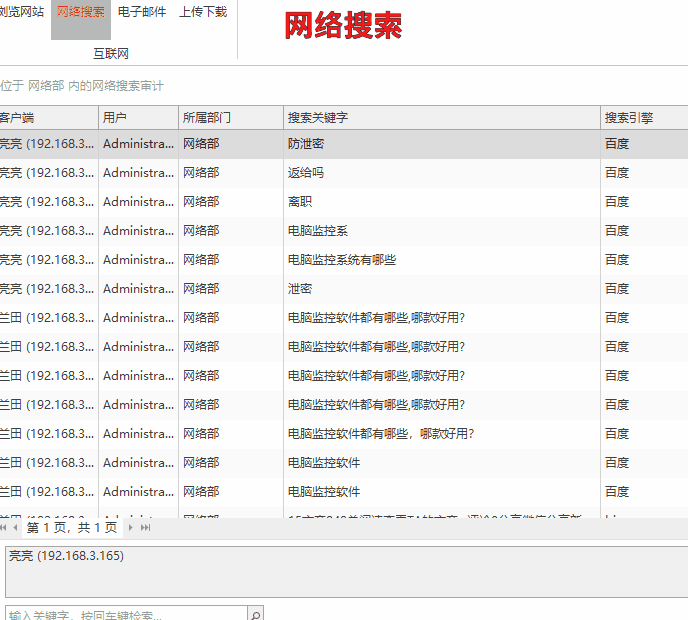This screenshot has width=688, height=620.
Task: Select the 网络搜索 tab
Action: click(x=80, y=12)
